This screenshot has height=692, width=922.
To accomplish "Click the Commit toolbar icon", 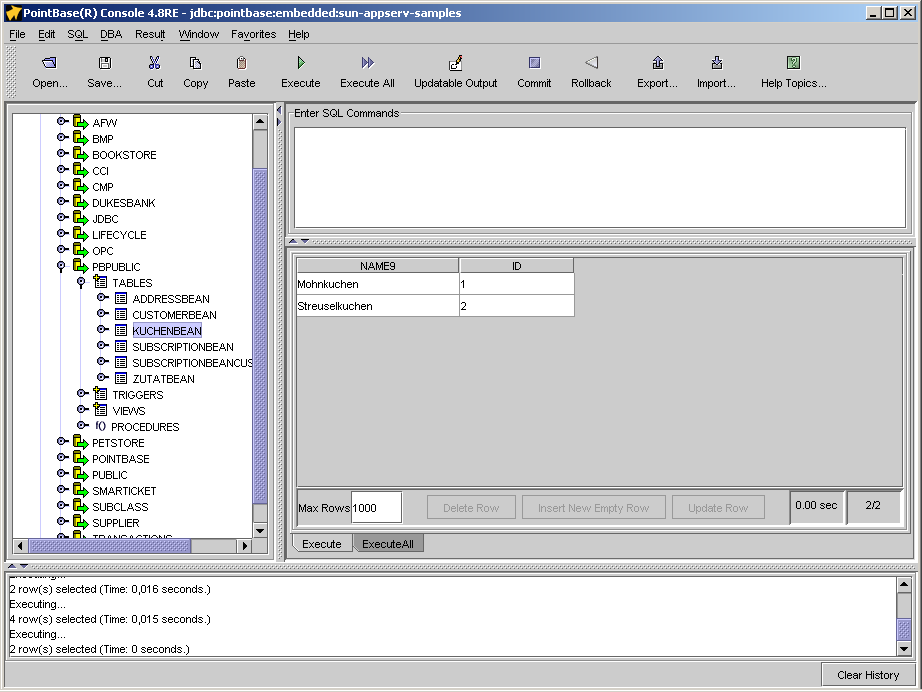I will [x=535, y=62].
